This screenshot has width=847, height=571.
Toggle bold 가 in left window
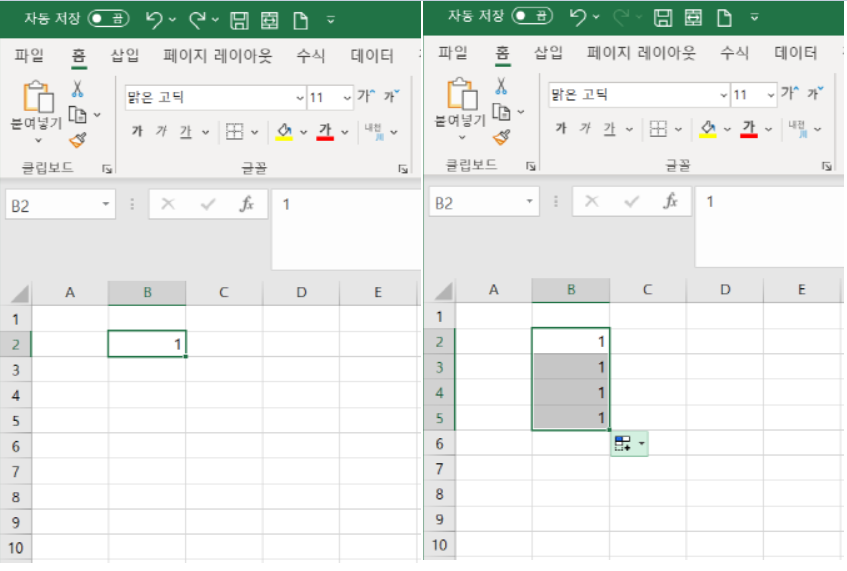pyautogui.click(x=137, y=131)
